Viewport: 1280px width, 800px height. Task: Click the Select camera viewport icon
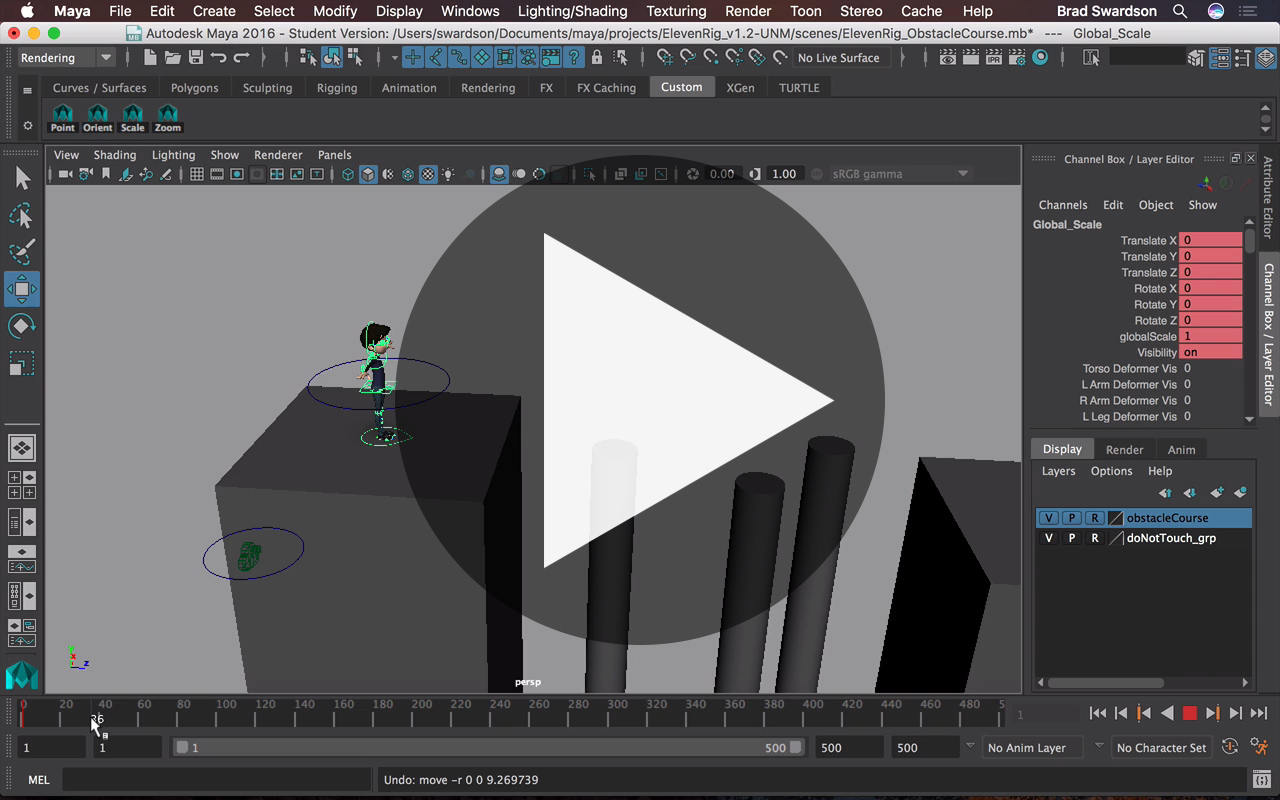point(65,174)
